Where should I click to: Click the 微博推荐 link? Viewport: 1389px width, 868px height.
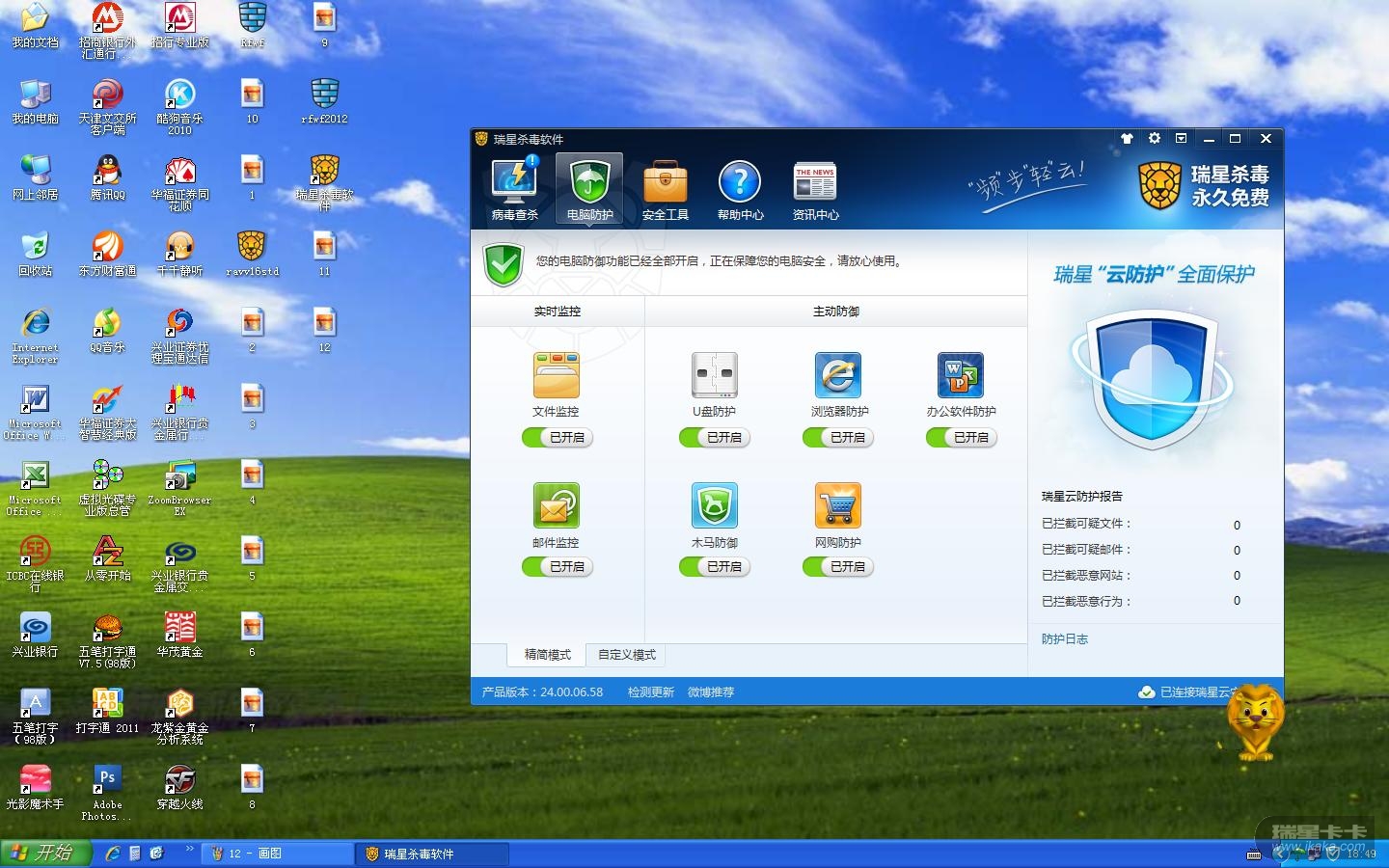(711, 692)
